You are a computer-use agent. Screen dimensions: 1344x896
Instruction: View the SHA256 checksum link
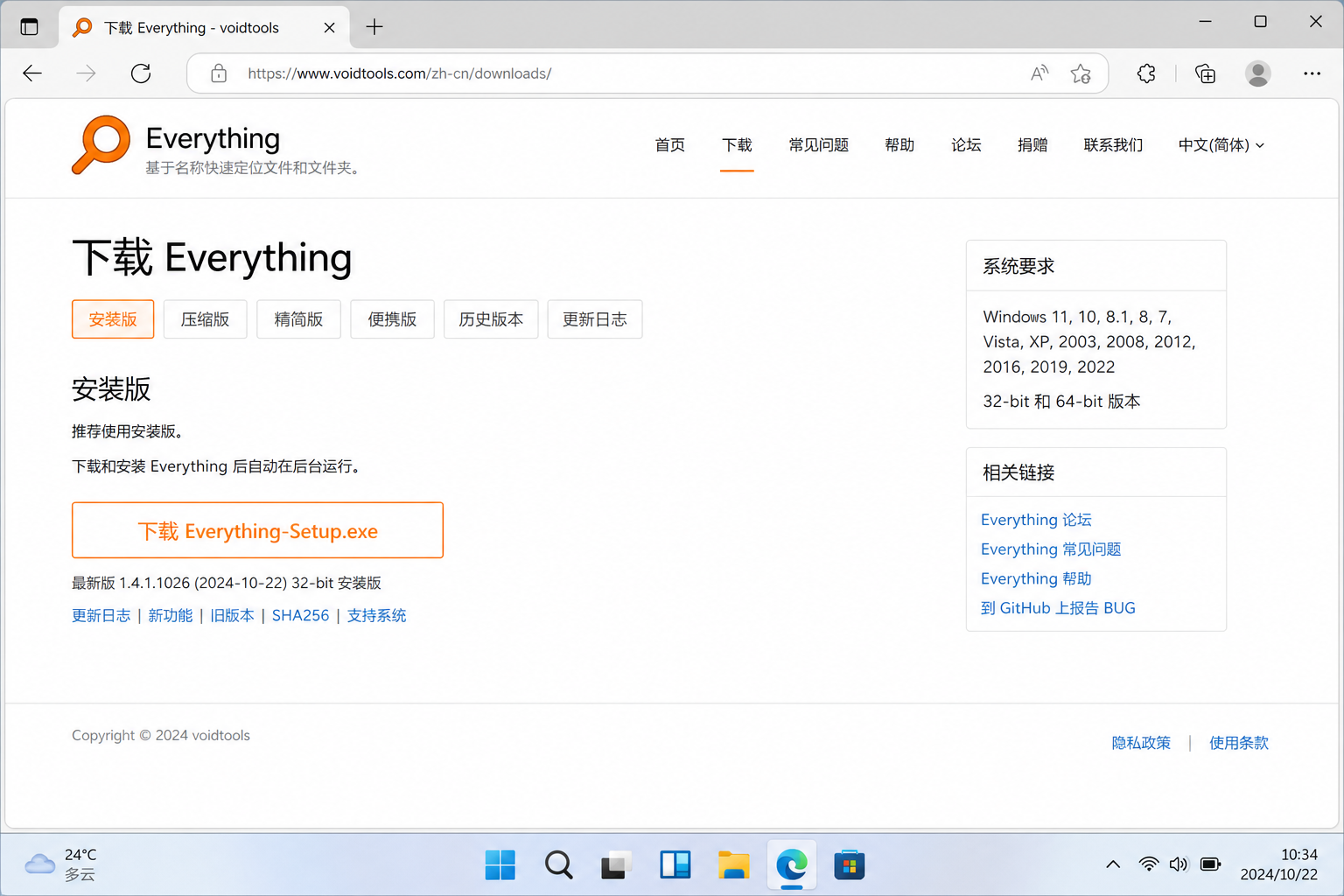300,616
